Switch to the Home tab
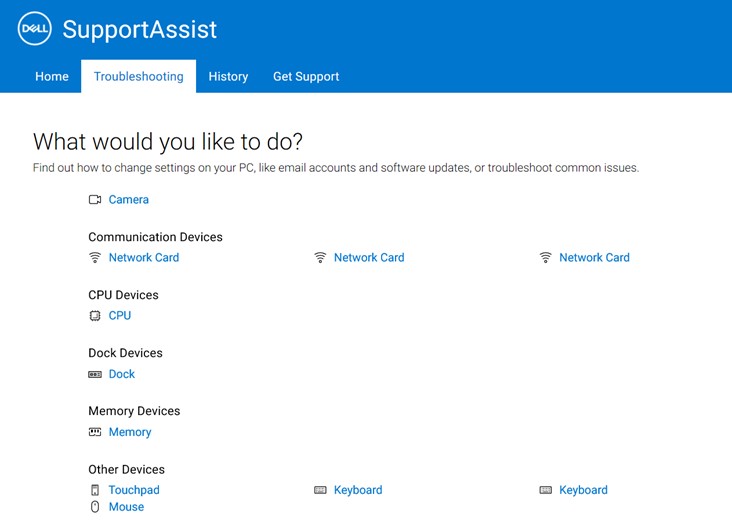This screenshot has height=531, width=732. click(52, 77)
